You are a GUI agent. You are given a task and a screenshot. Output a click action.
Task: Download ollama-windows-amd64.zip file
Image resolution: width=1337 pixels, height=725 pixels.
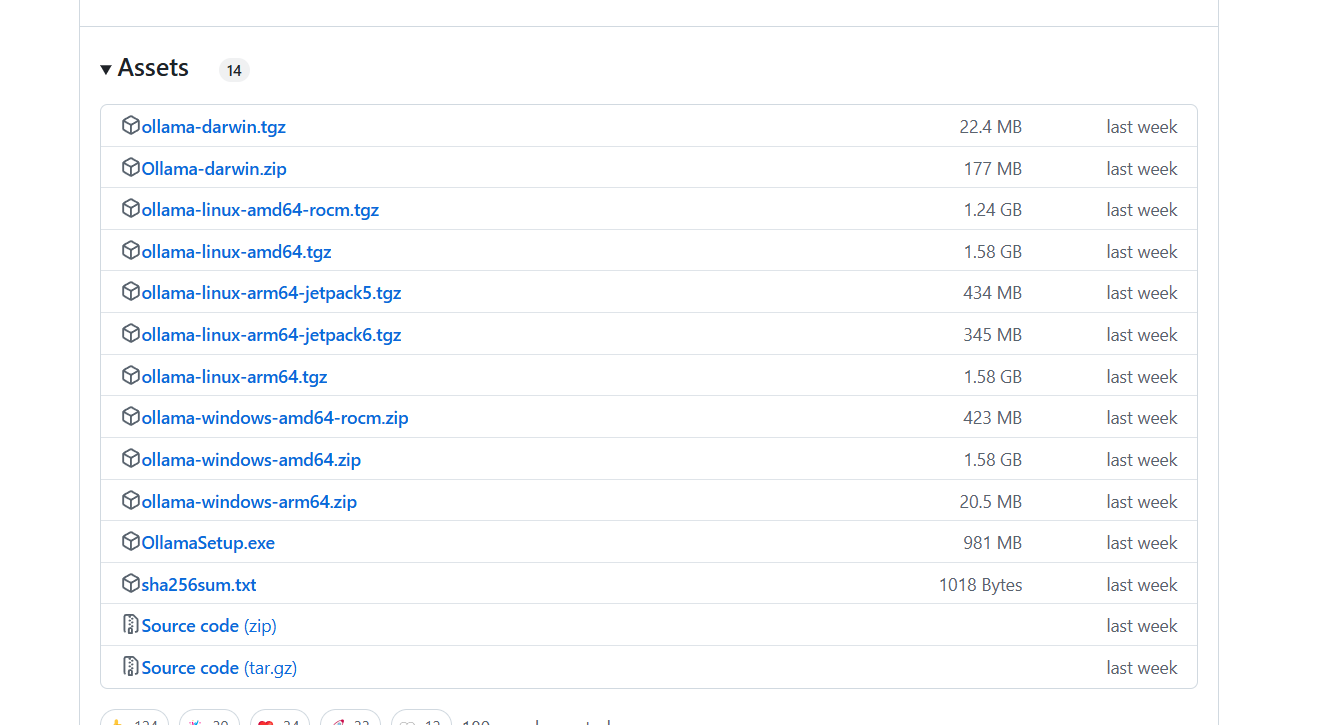(251, 460)
